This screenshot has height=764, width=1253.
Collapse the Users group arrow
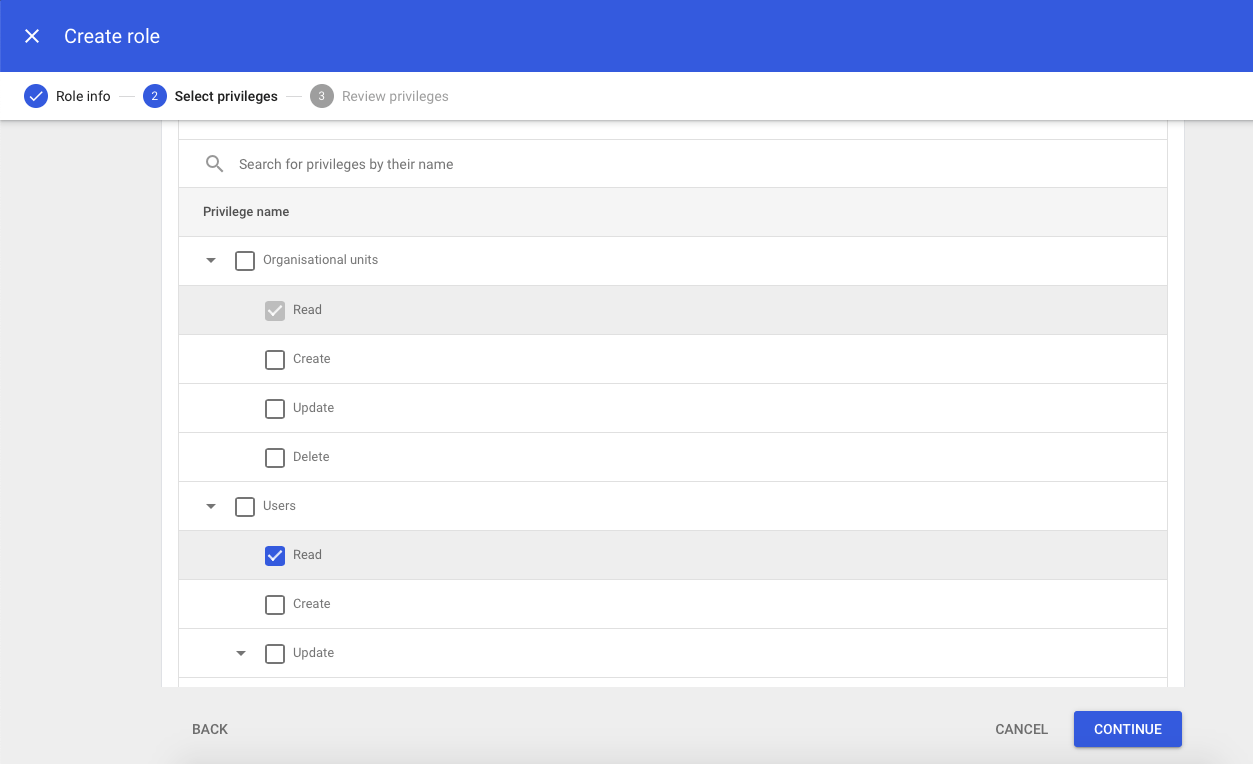click(211, 507)
